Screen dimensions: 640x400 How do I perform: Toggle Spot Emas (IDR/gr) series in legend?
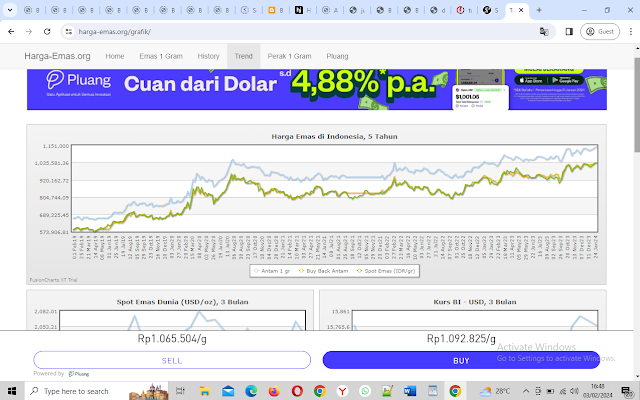click(x=386, y=271)
